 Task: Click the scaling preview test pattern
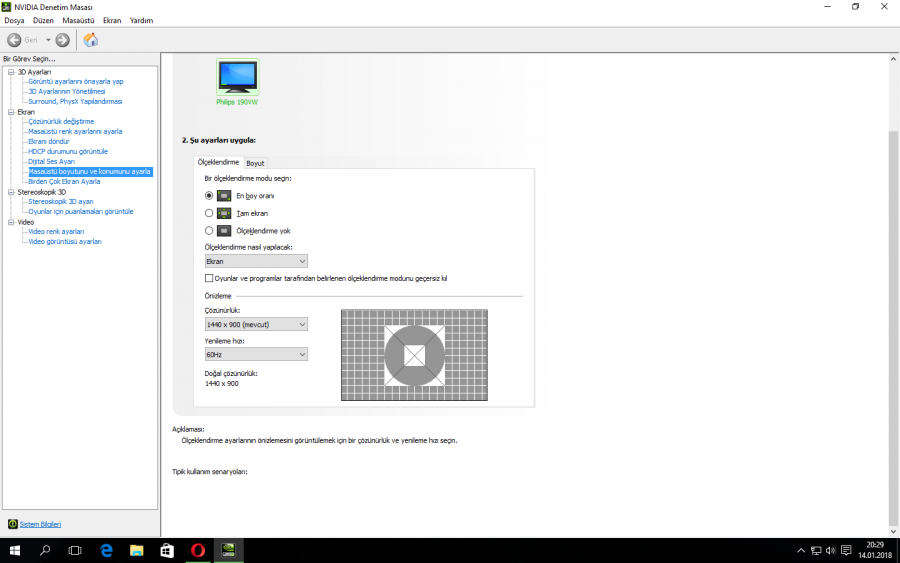(x=414, y=355)
